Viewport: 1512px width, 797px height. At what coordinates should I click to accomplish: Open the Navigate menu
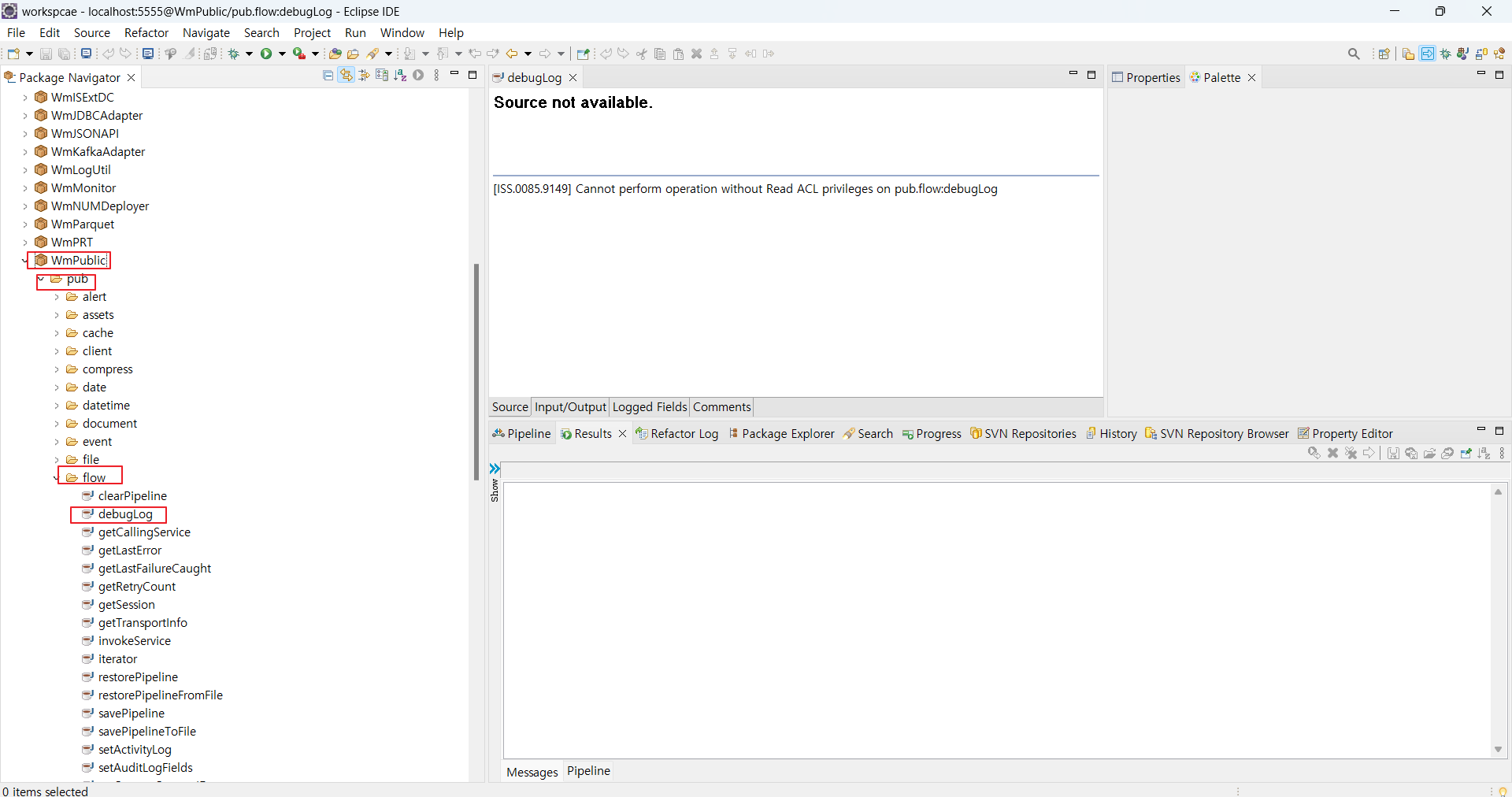point(206,32)
